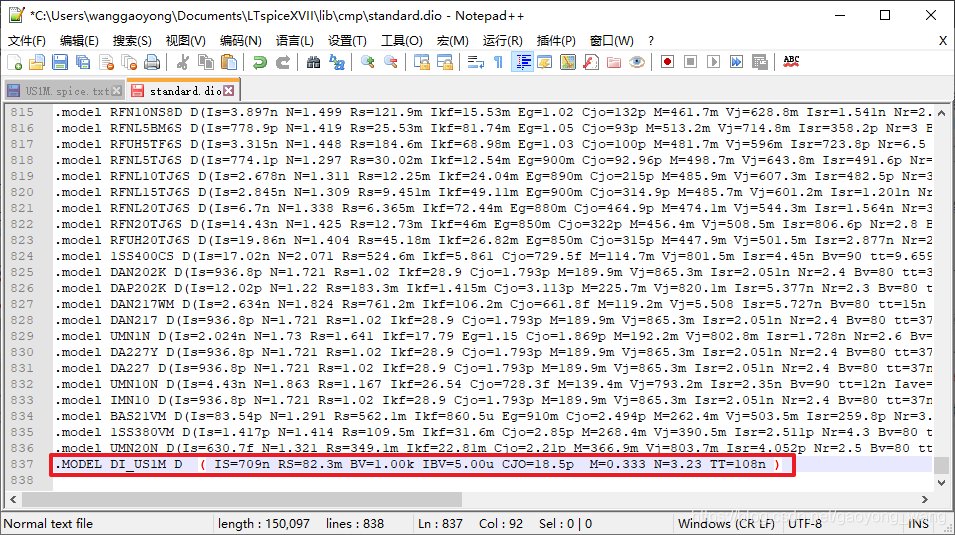Start recording a macro
955x535 pixels.
(x=668, y=62)
